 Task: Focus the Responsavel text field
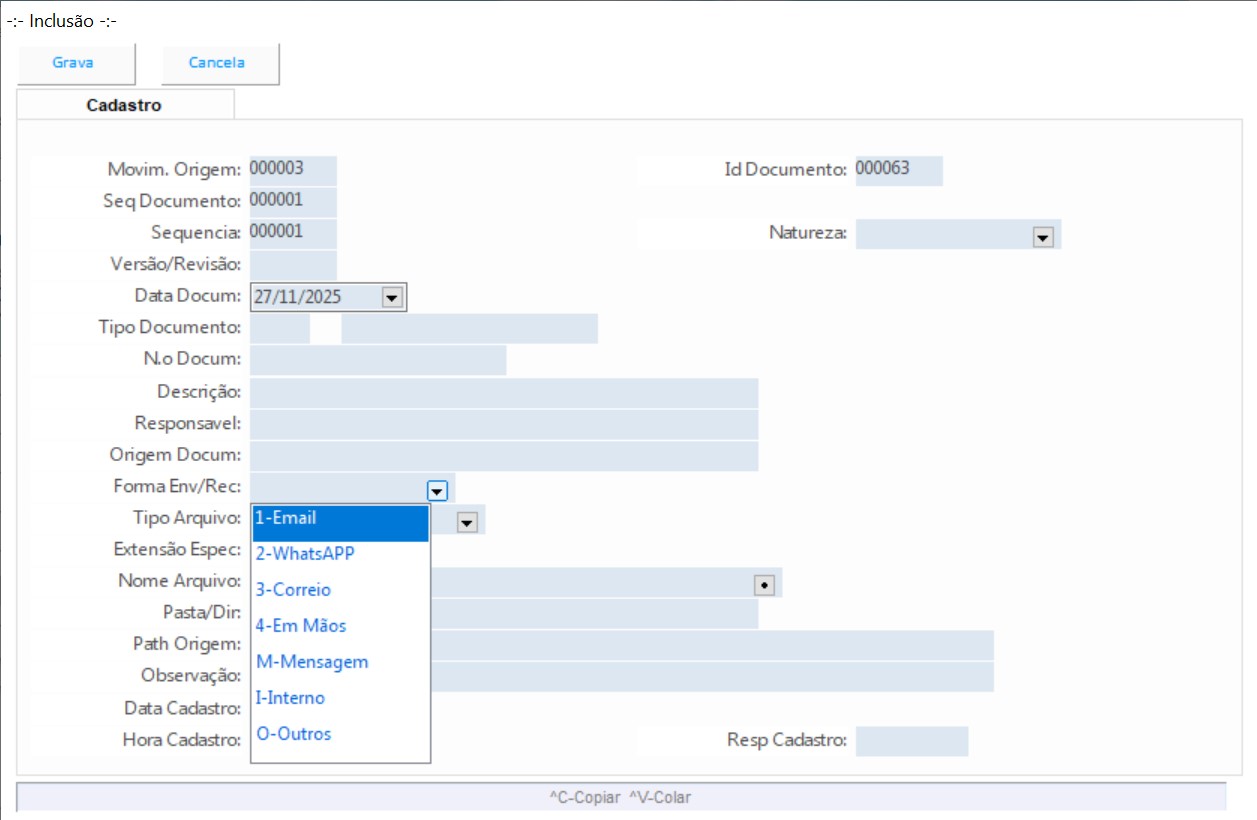503,424
